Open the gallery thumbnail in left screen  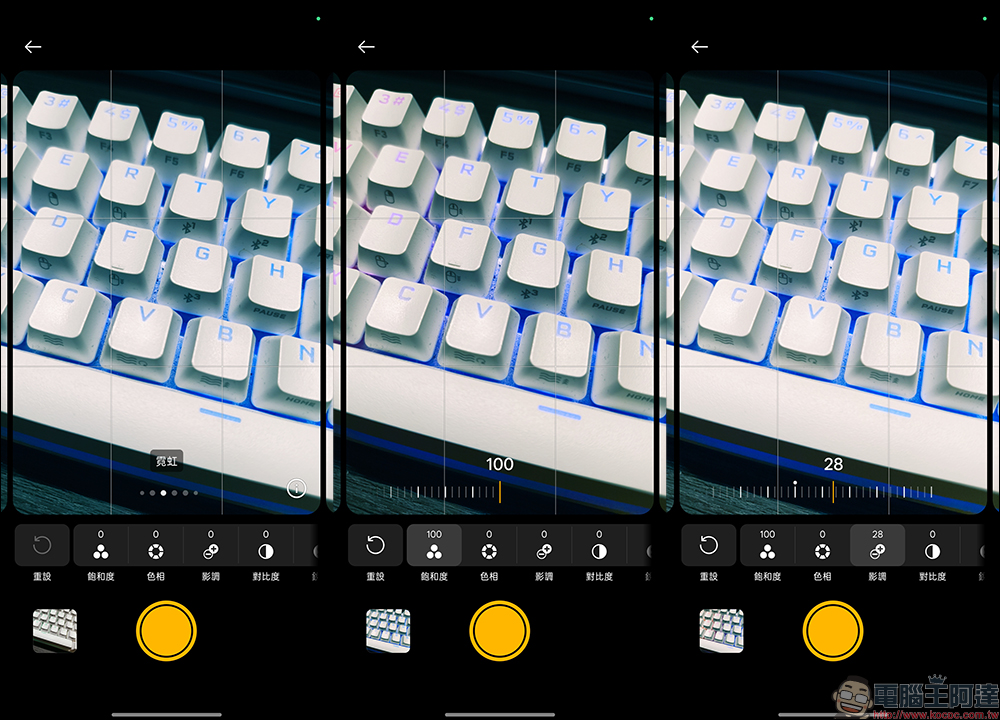pyautogui.click(x=55, y=631)
